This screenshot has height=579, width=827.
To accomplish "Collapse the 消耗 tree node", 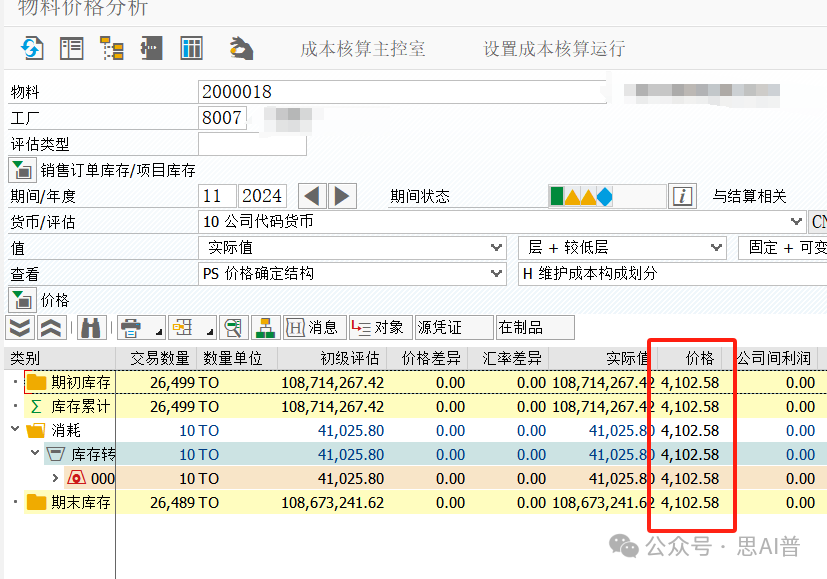I will [x=15, y=430].
